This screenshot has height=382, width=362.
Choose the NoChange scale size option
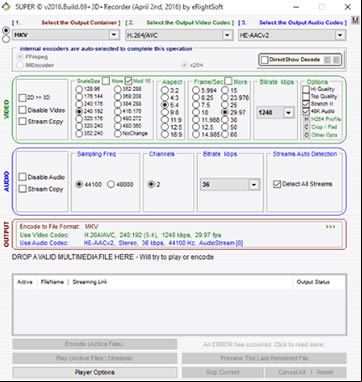click(117, 134)
